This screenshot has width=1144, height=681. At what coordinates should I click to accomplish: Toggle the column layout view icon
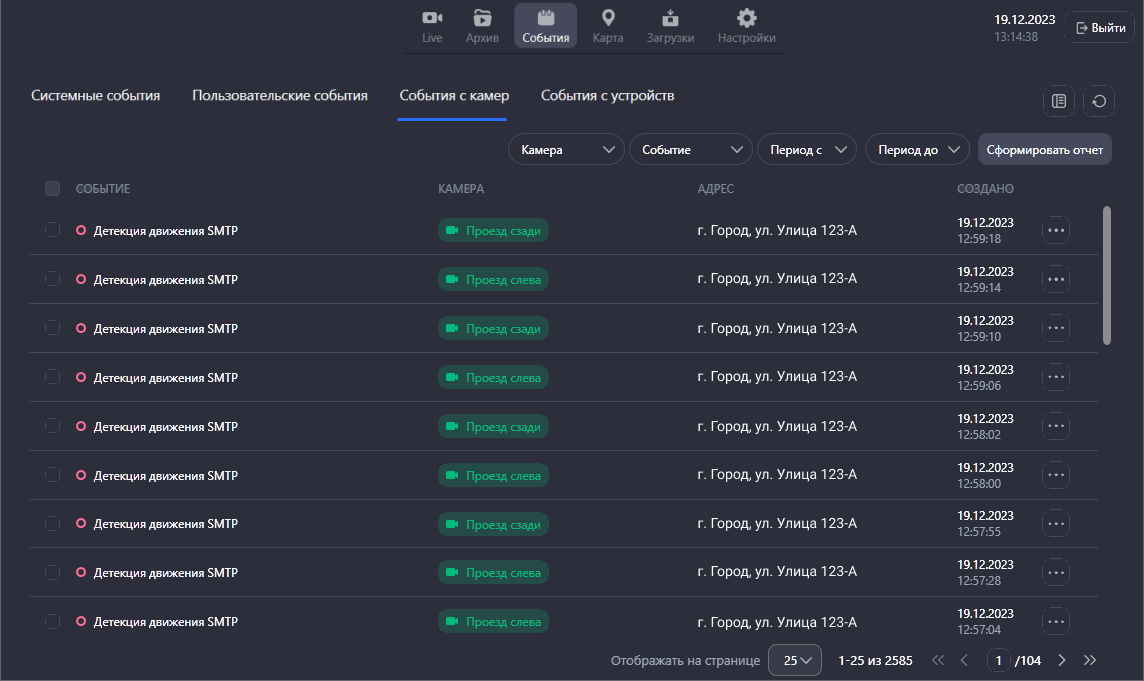[1058, 101]
